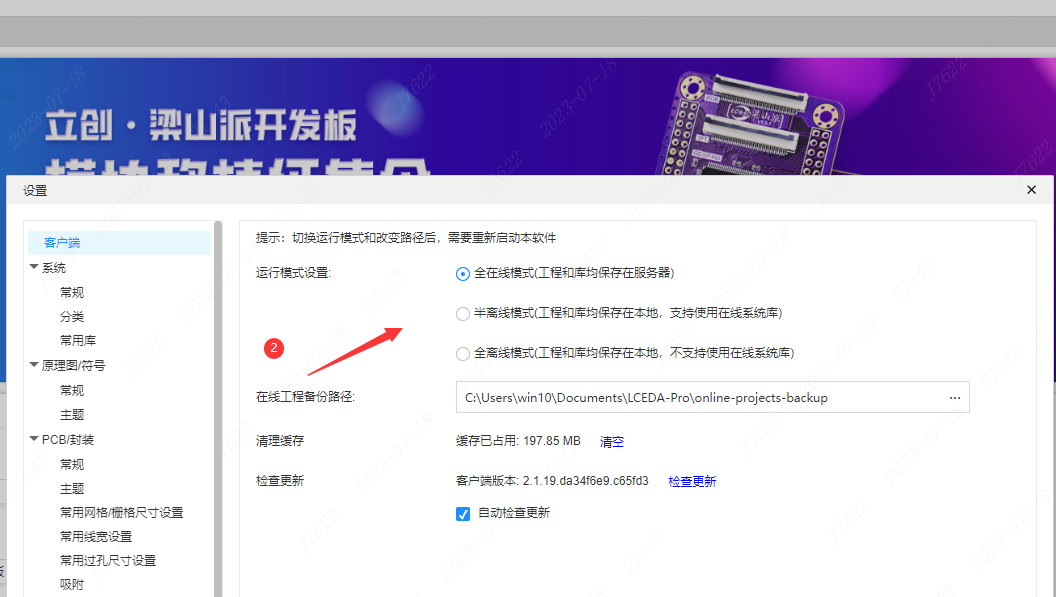Open 主题 under PCB/封装
This screenshot has width=1056, height=597.
[72, 489]
